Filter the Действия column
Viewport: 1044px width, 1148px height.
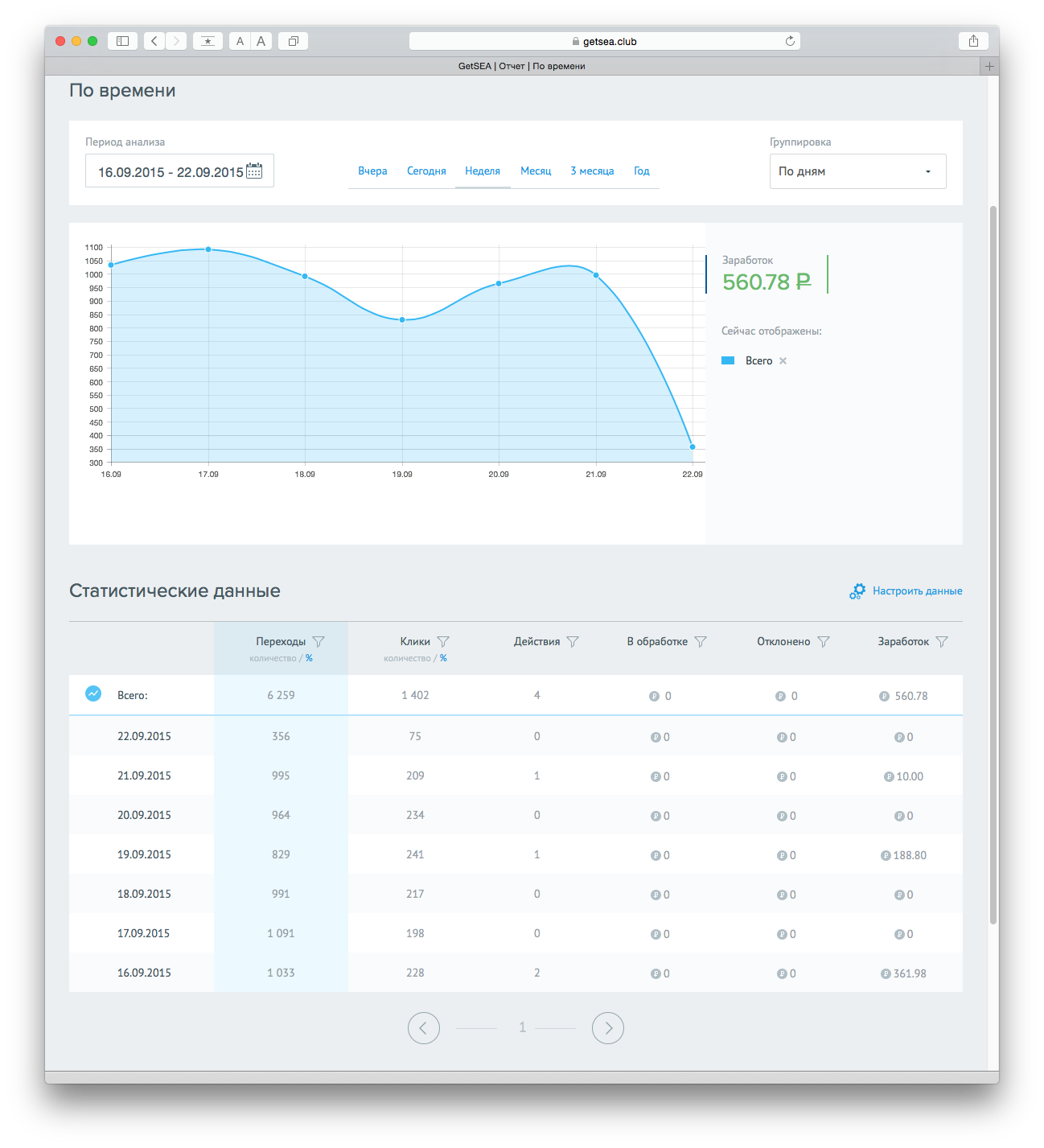[x=573, y=641]
